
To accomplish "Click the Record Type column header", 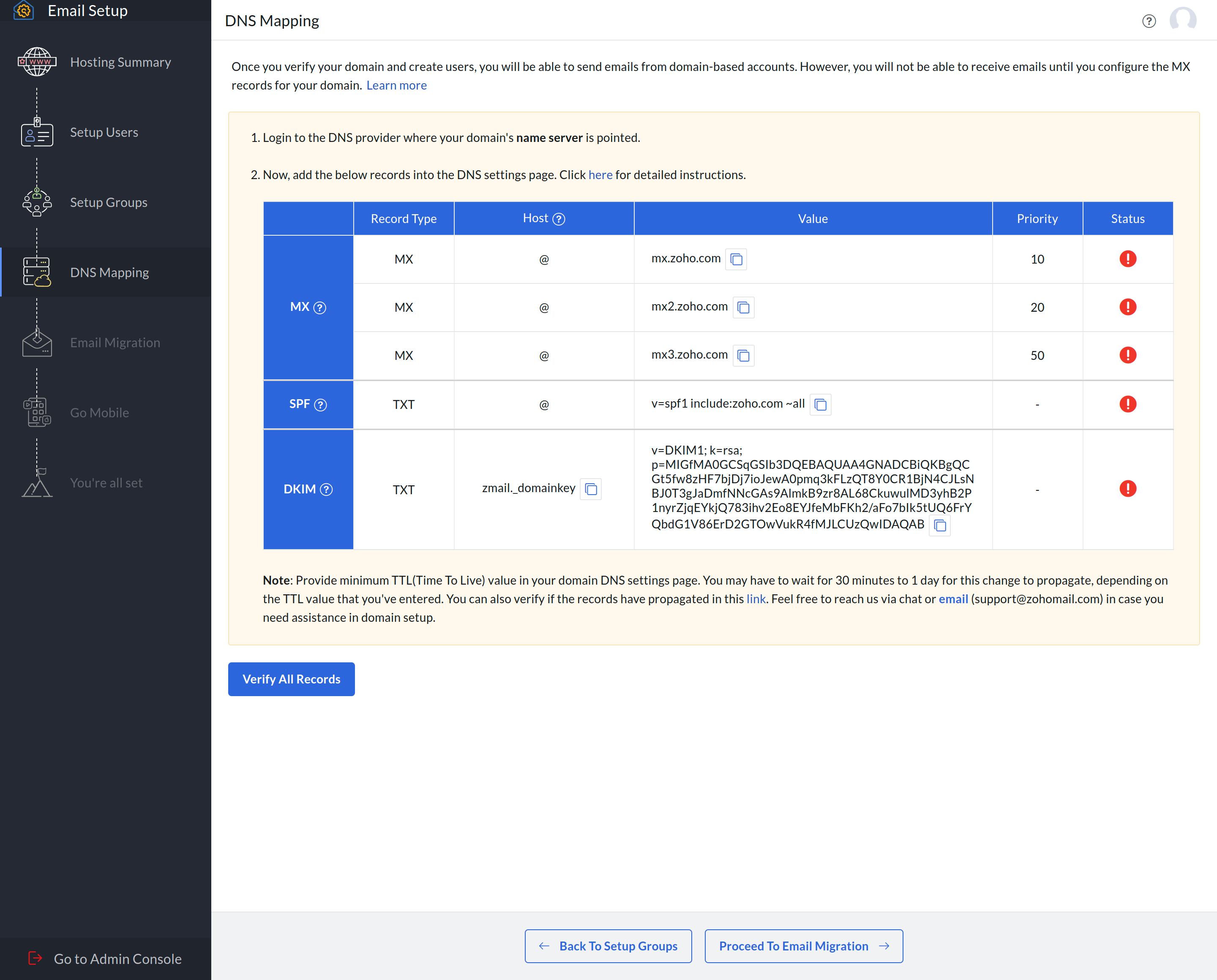I will tap(403, 219).
